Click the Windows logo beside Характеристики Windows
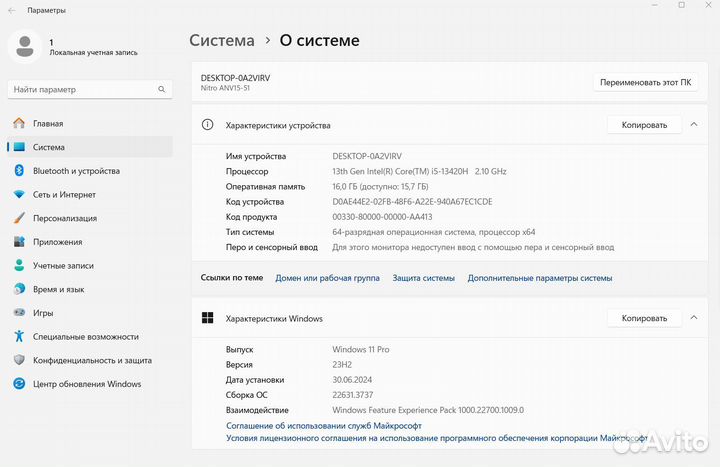Viewport: 720px width, 467px height. [x=208, y=318]
